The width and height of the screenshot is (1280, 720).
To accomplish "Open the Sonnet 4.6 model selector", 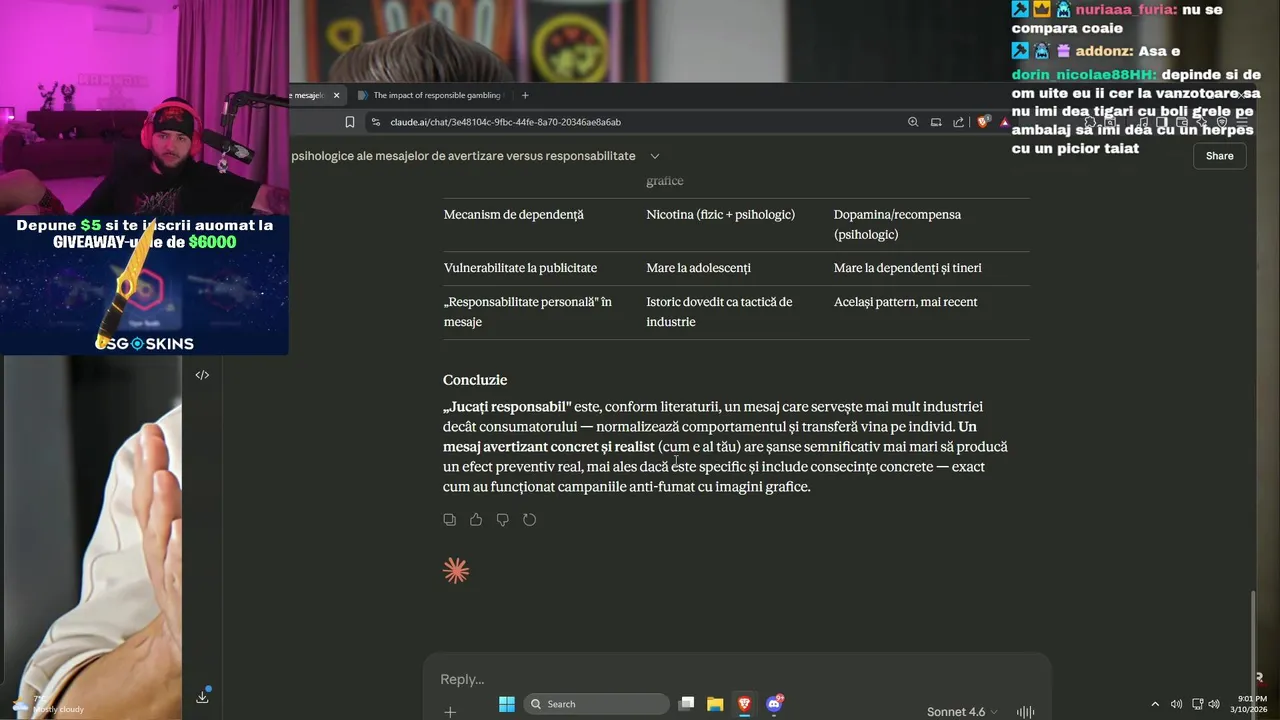I will [x=962, y=712].
